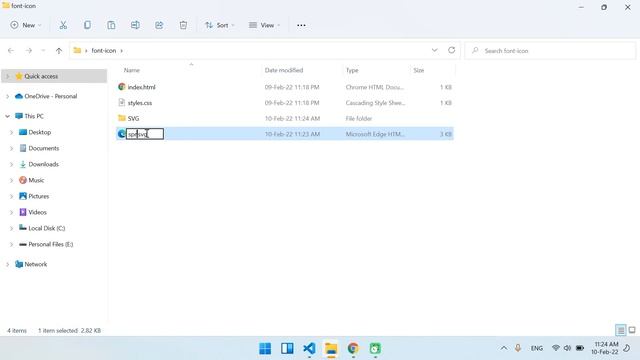Click the microphone tray icon
This screenshot has width=640, height=360.
(x=518, y=348)
